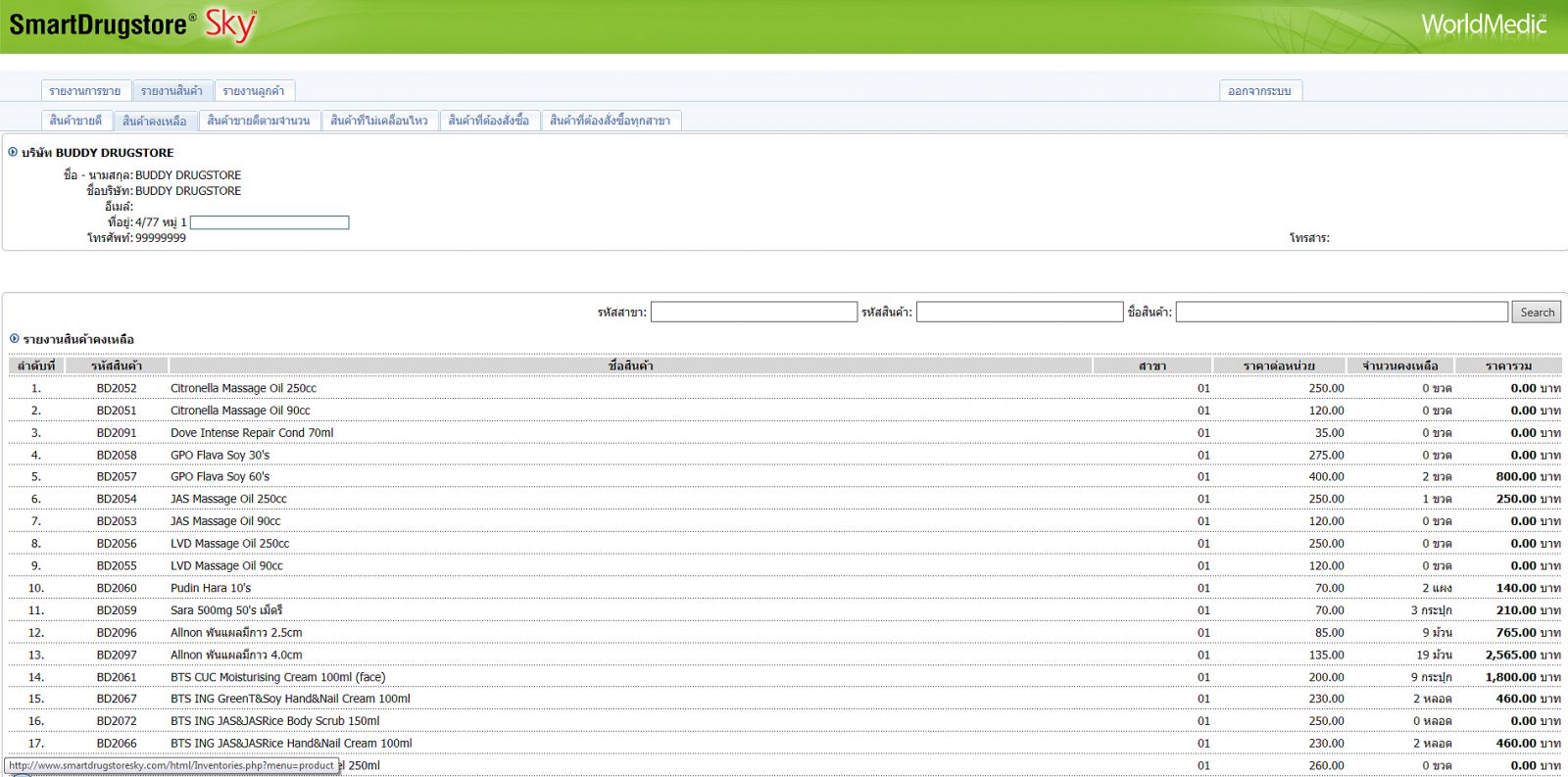The width and height of the screenshot is (1568, 777).
Task: Click product code BD2060
Action: [117, 588]
